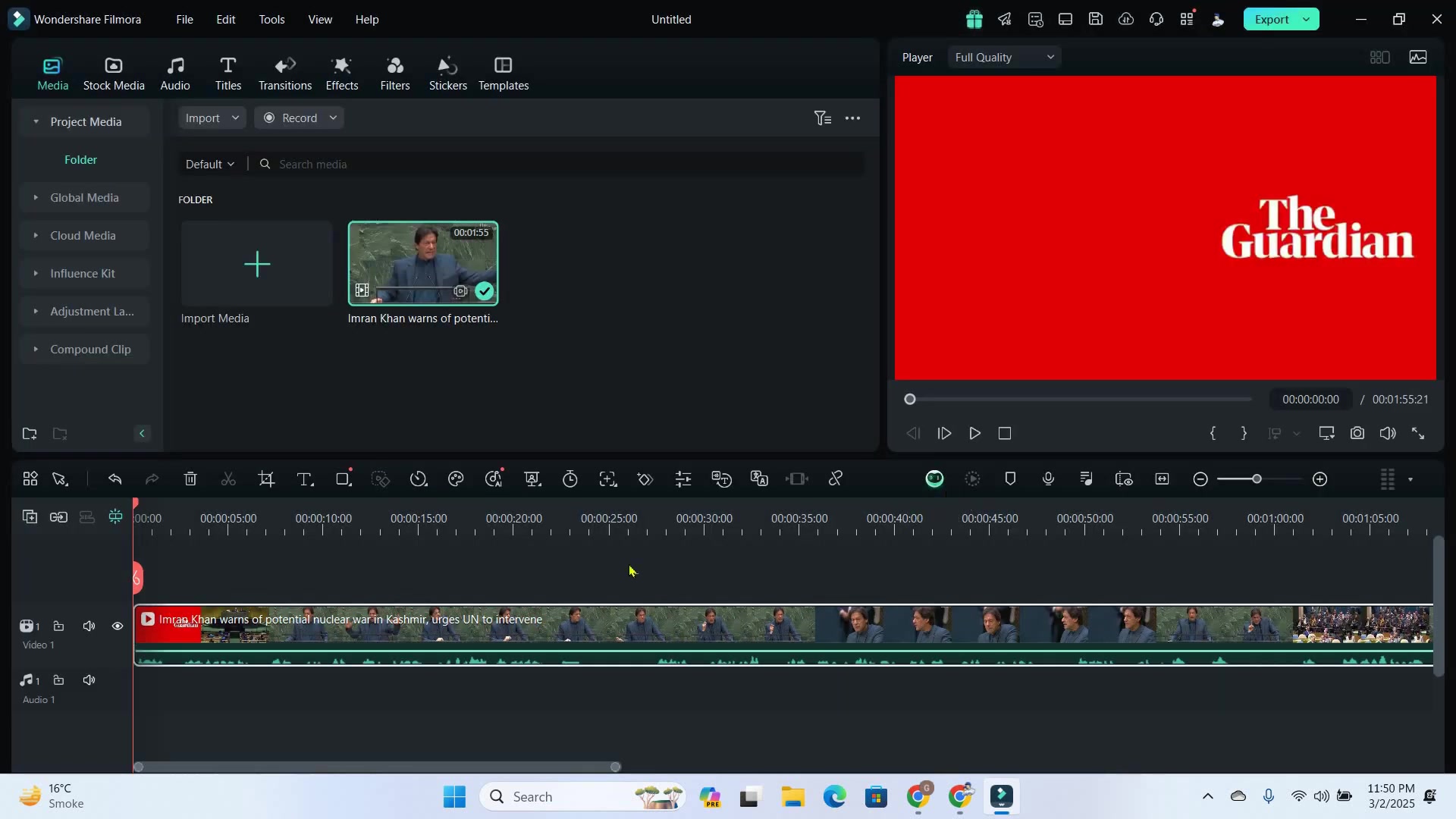The height and width of the screenshot is (819, 1456).
Task: Open the Select tool arrow icon in timeline
Action: 60,479
